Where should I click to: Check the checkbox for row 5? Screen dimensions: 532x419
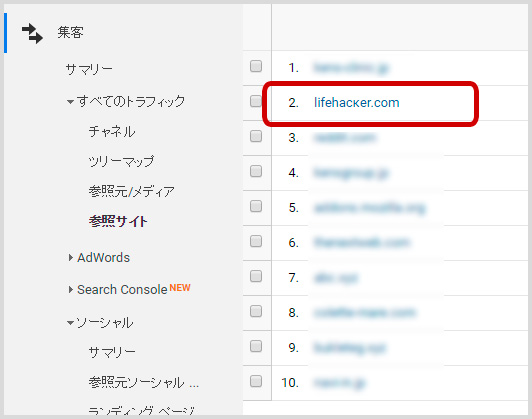256,206
